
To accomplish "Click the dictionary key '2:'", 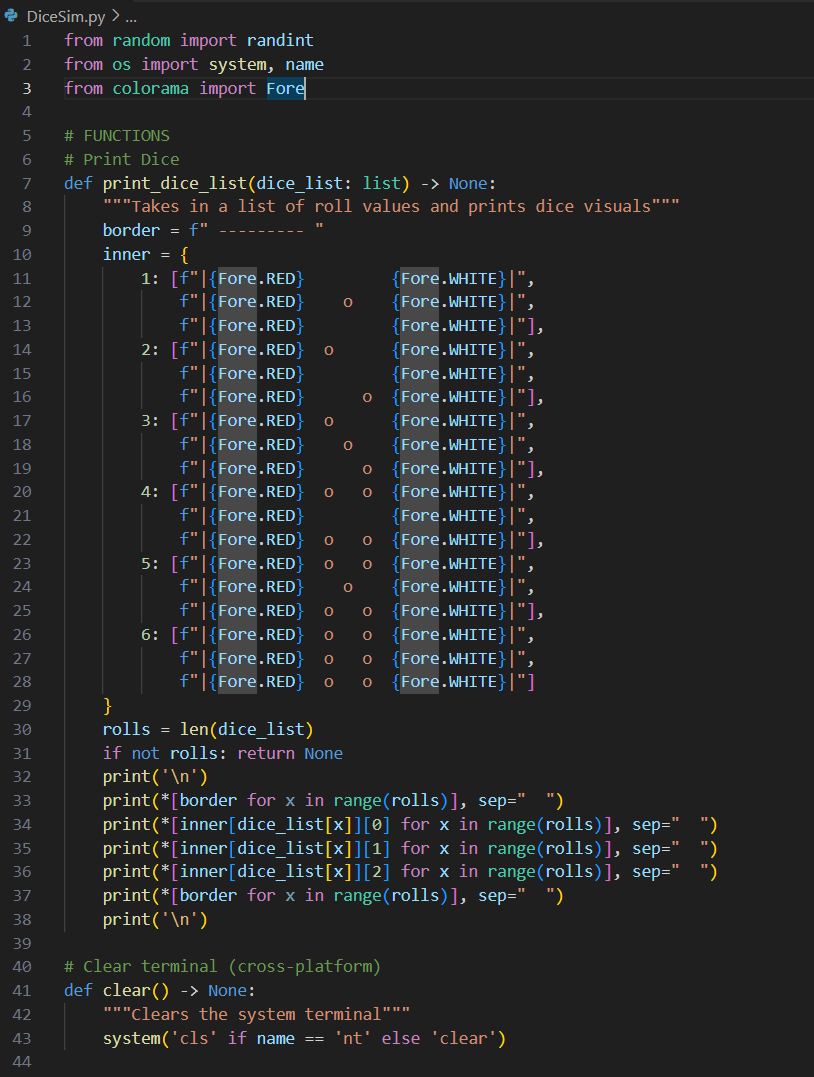I will pos(150,350).
